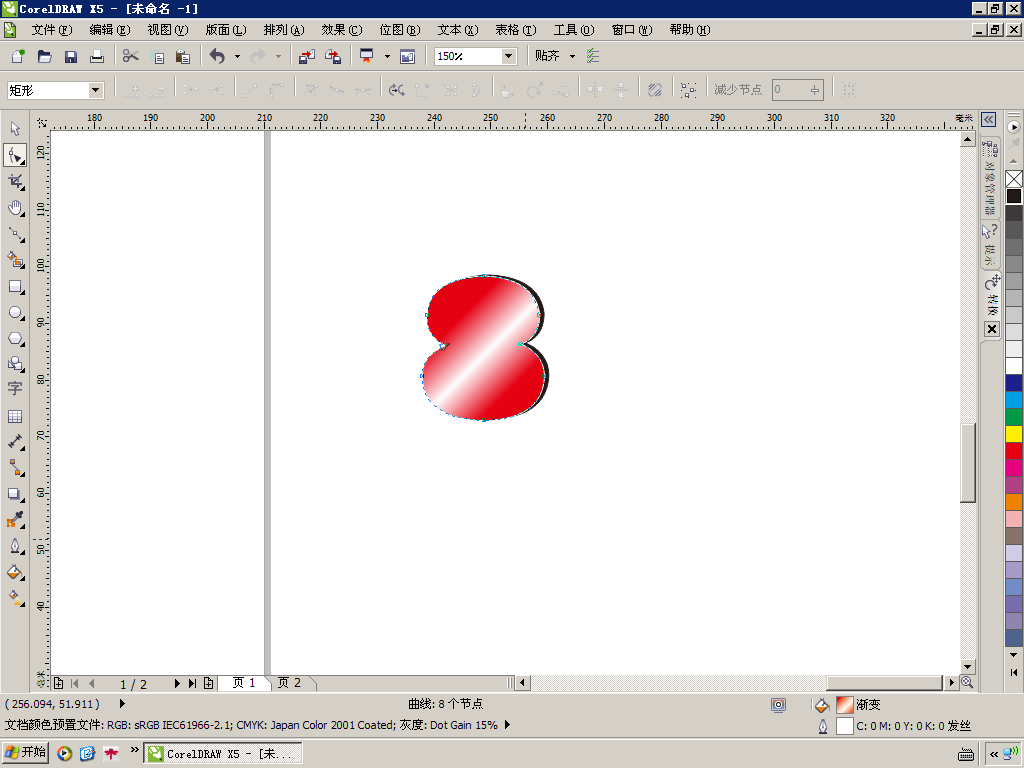This screenshot has height=768, width=1024.
Task: Pick the black color swatch
Action: [1014, 196]
